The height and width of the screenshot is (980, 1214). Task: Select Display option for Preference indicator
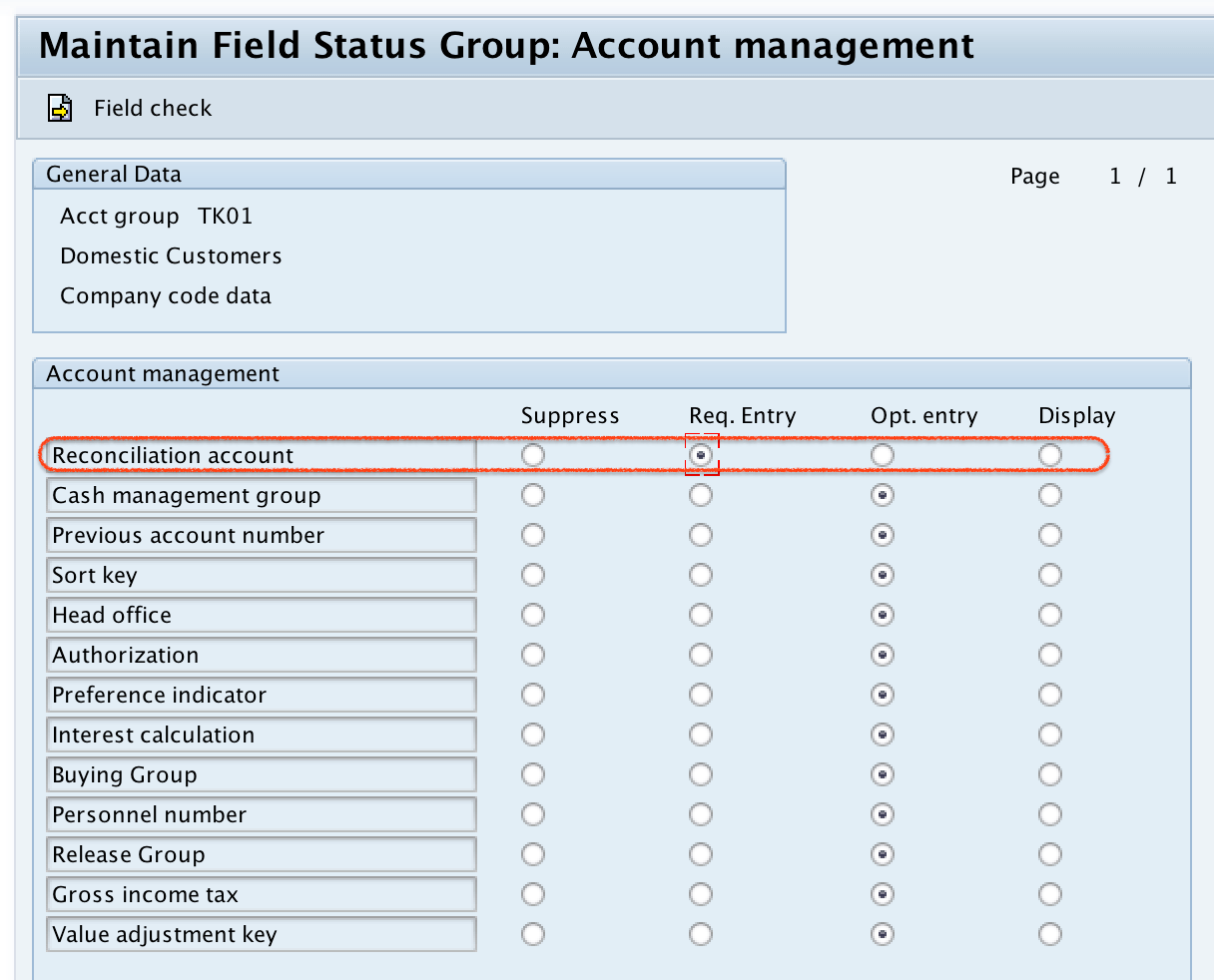pyautogui.click(x=1049, y=694)
